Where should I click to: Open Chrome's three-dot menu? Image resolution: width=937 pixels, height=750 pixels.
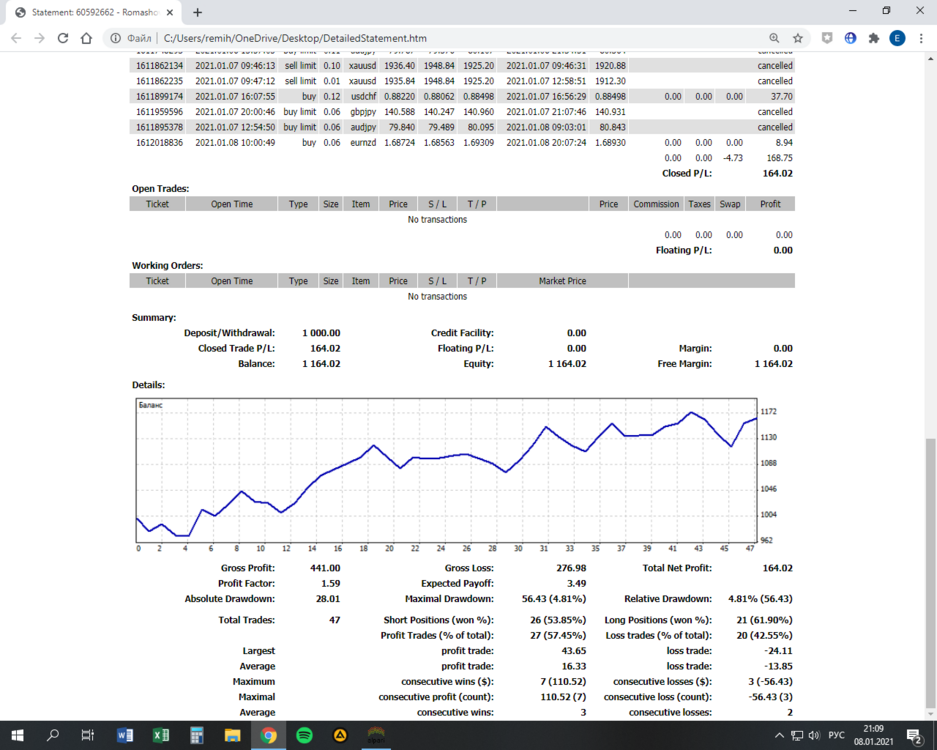pyautogui.click(x=921, y=38)
